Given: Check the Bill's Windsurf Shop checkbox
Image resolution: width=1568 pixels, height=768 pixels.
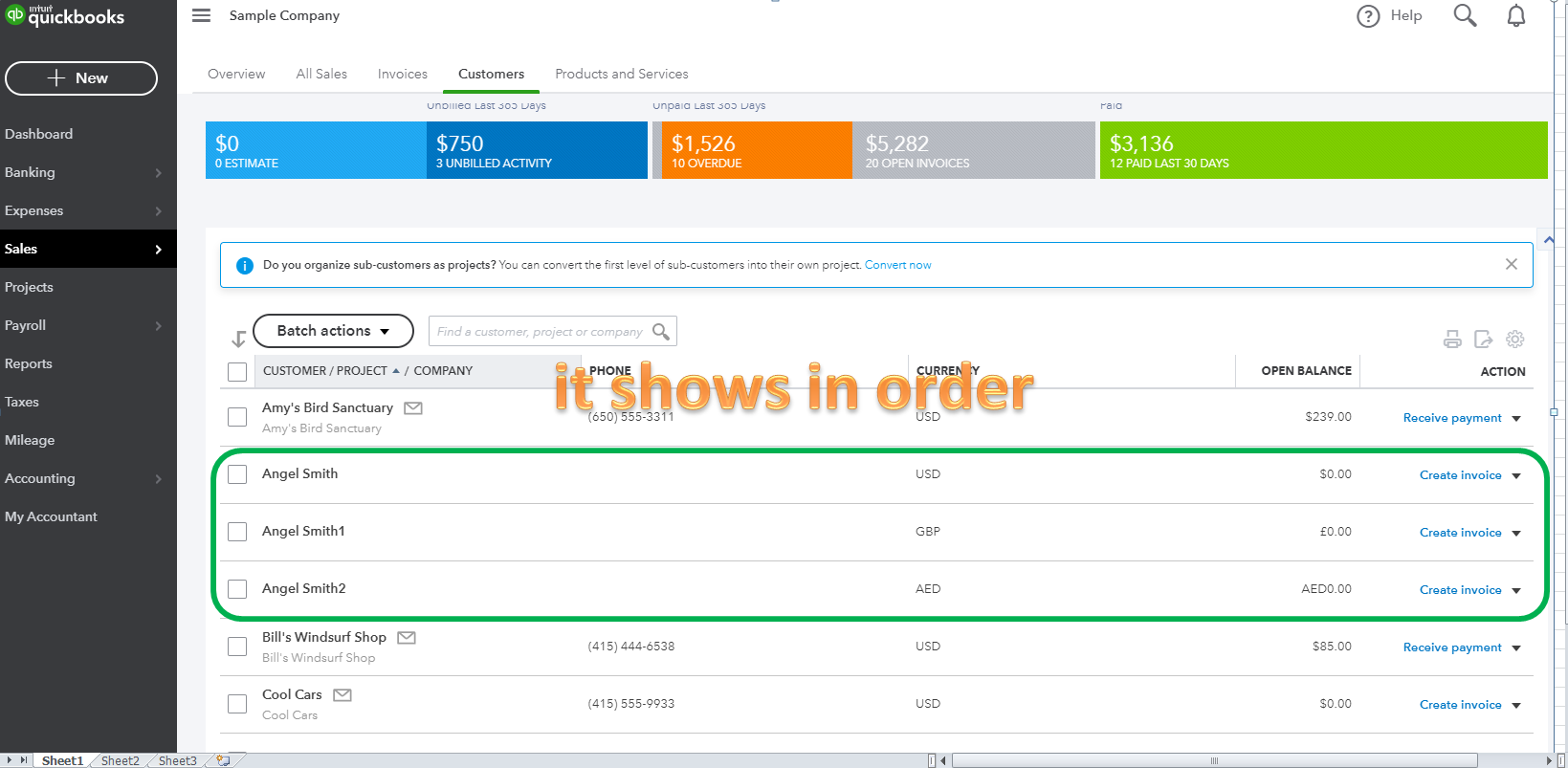Looking at the screenshot, I should click(x=237, y=647).
